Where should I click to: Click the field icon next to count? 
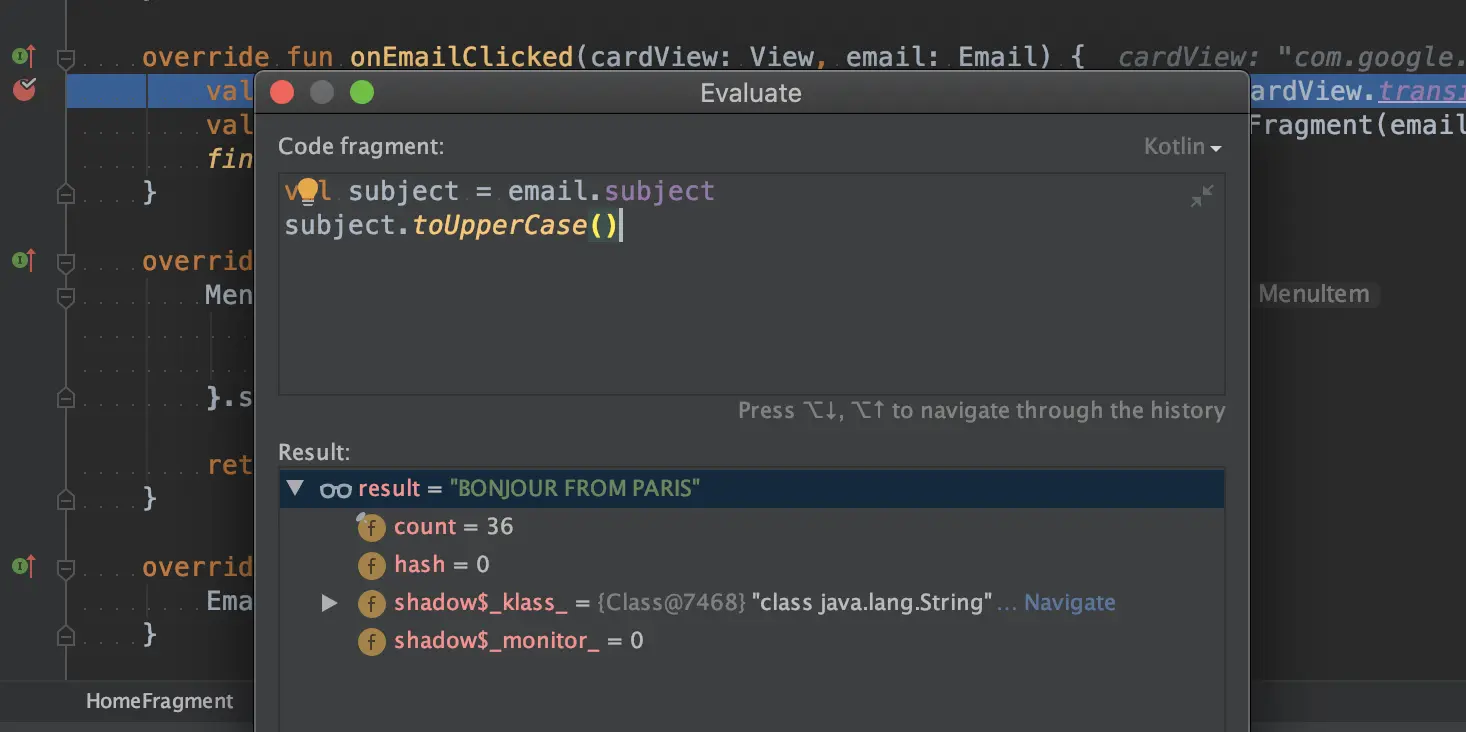371,527
